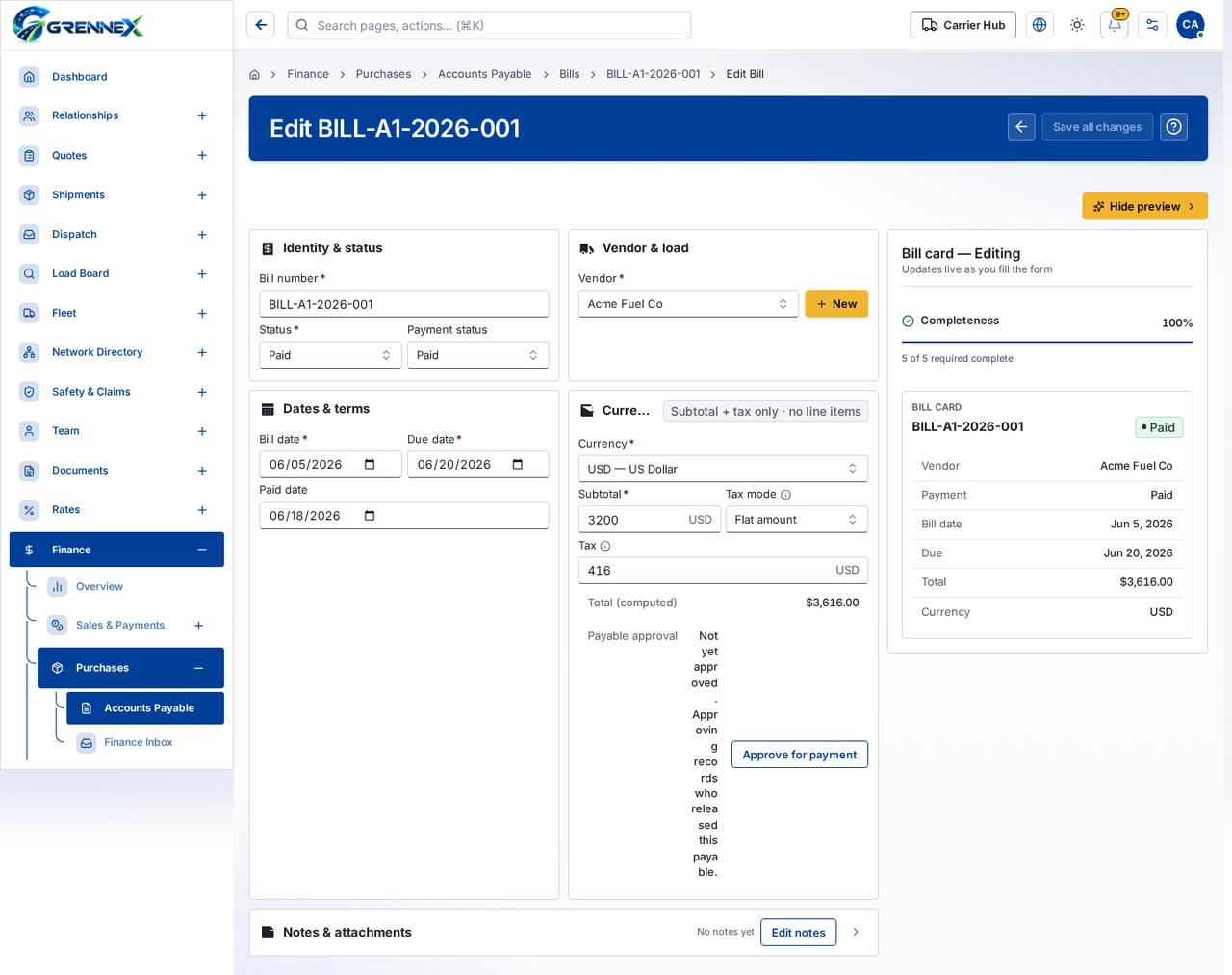The width and height of the screenshot is (1232, 975).
Task: Click the Bills breadcrumb link
Action: (570, 74)
